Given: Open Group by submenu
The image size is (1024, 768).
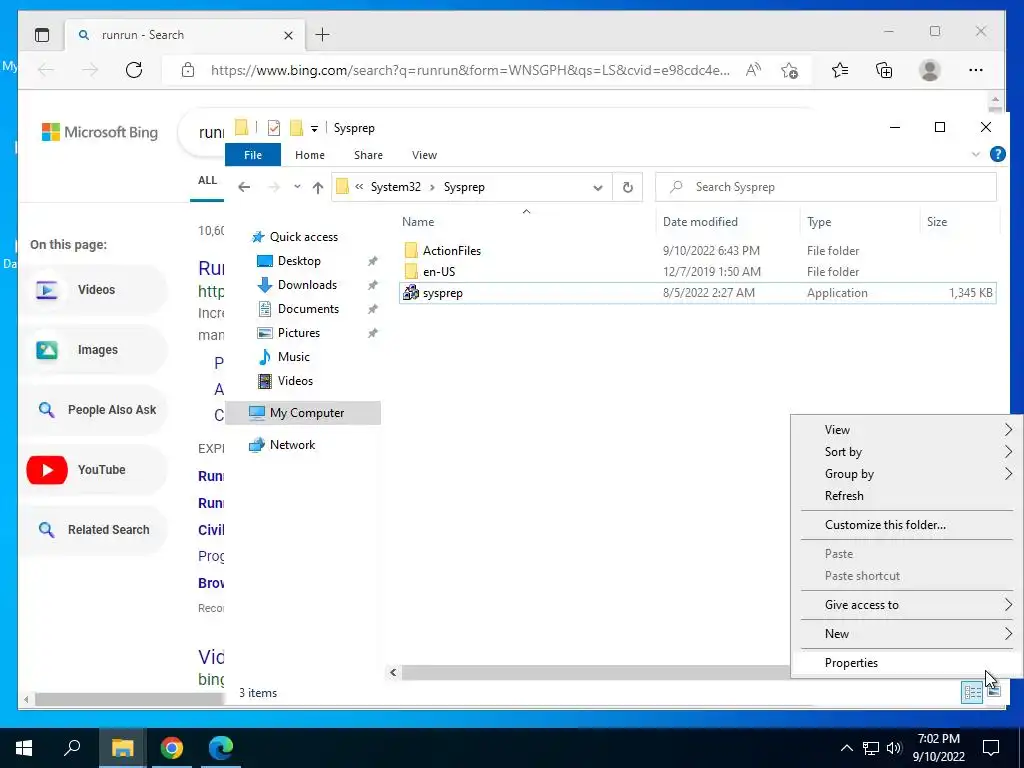Looking at the screenshot, I should pos(906,474).
